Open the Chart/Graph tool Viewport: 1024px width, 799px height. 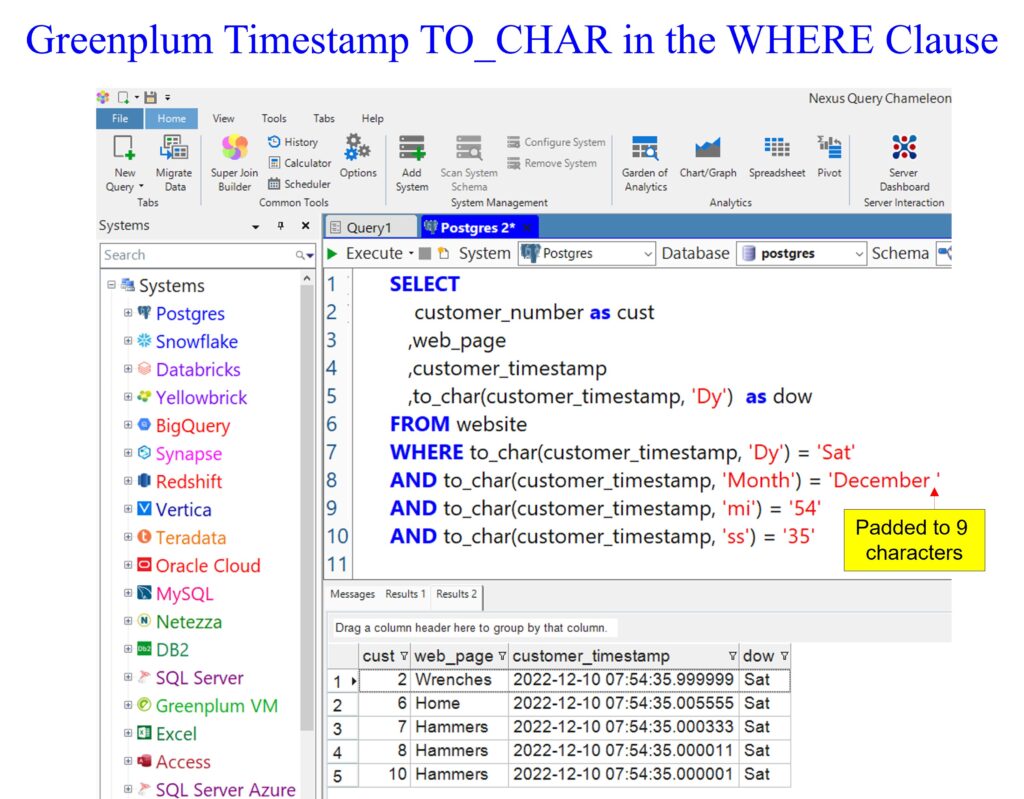click(x=708, y=150)
